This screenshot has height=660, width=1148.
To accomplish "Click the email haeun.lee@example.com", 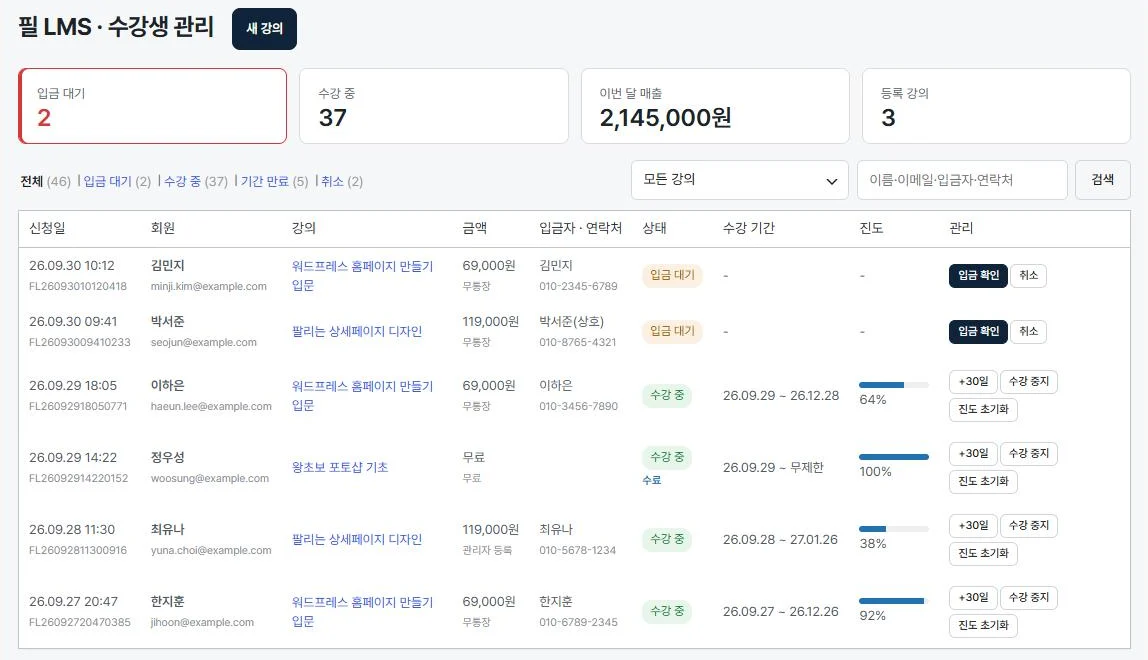I will [211, 407].
